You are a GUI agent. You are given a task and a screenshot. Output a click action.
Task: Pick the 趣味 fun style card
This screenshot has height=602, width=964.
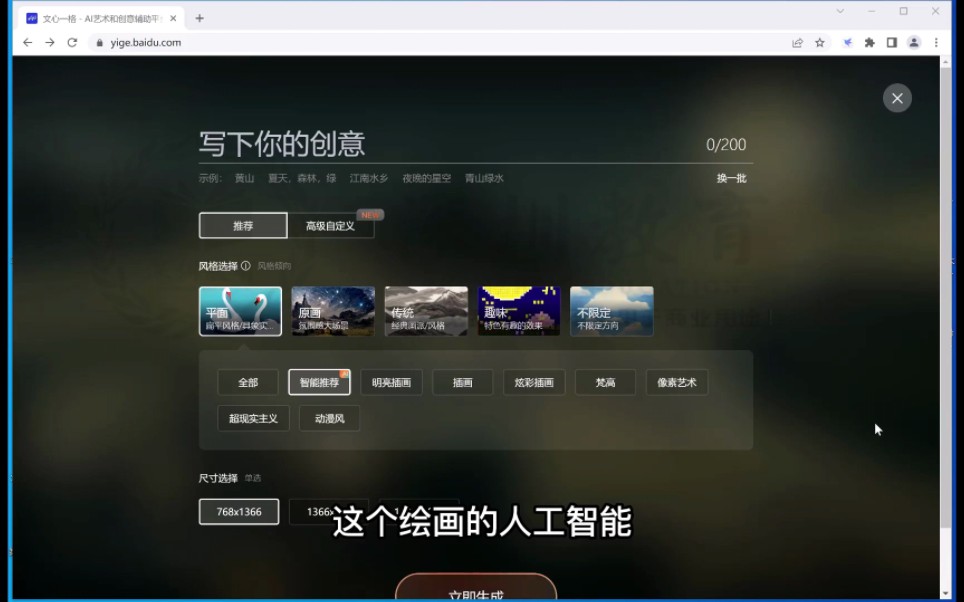[x=518, y=310]
